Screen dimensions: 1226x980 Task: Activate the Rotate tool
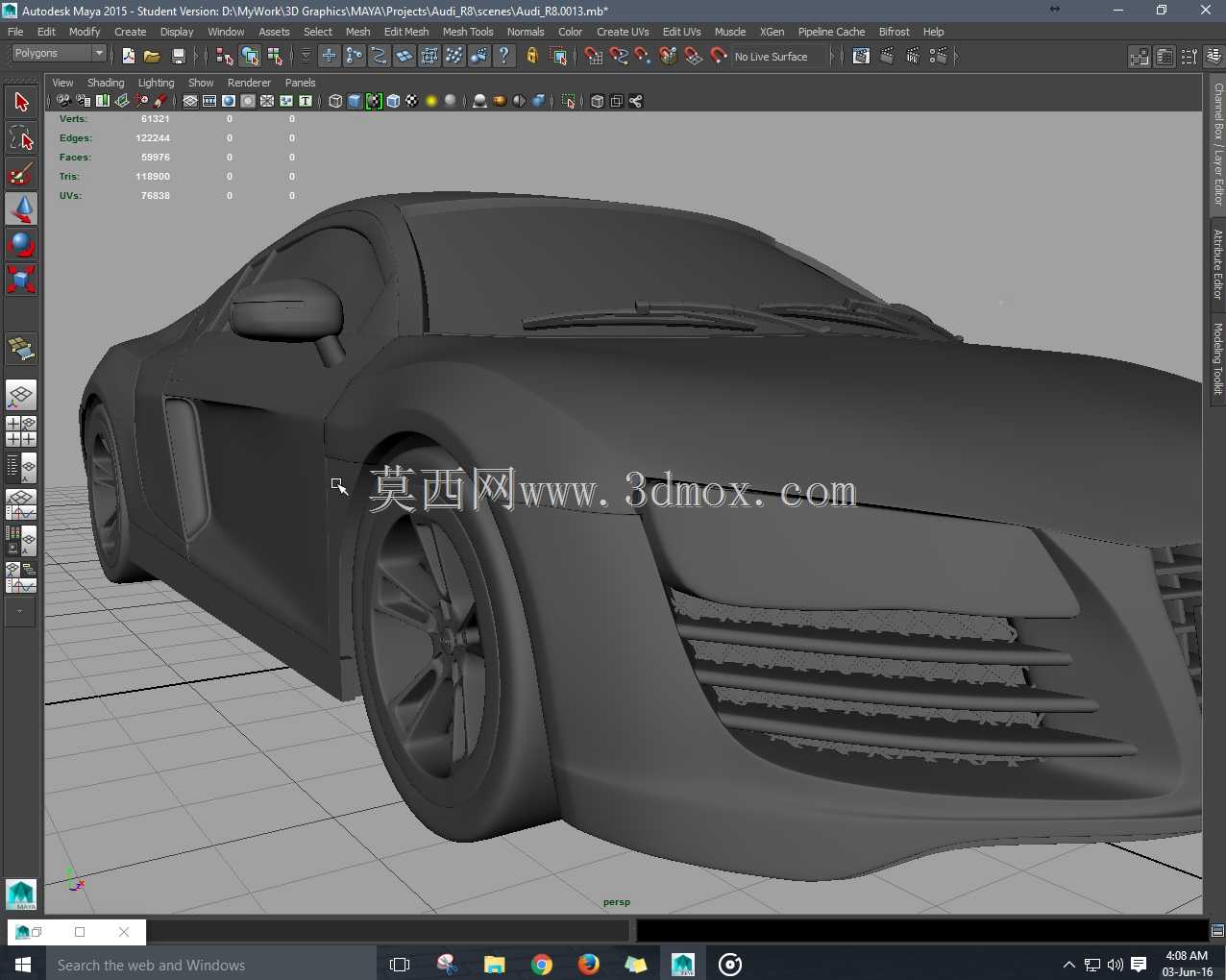(21, 244)
